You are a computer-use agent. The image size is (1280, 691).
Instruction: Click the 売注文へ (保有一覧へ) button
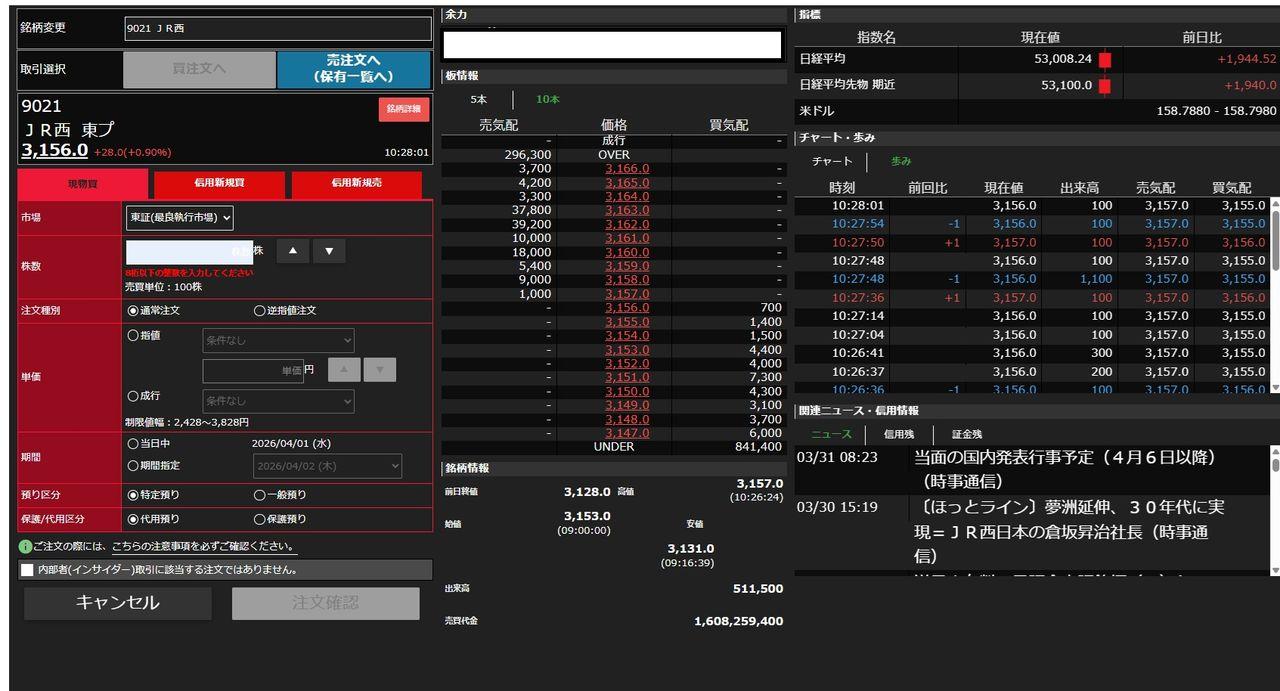tap(353, 69)
